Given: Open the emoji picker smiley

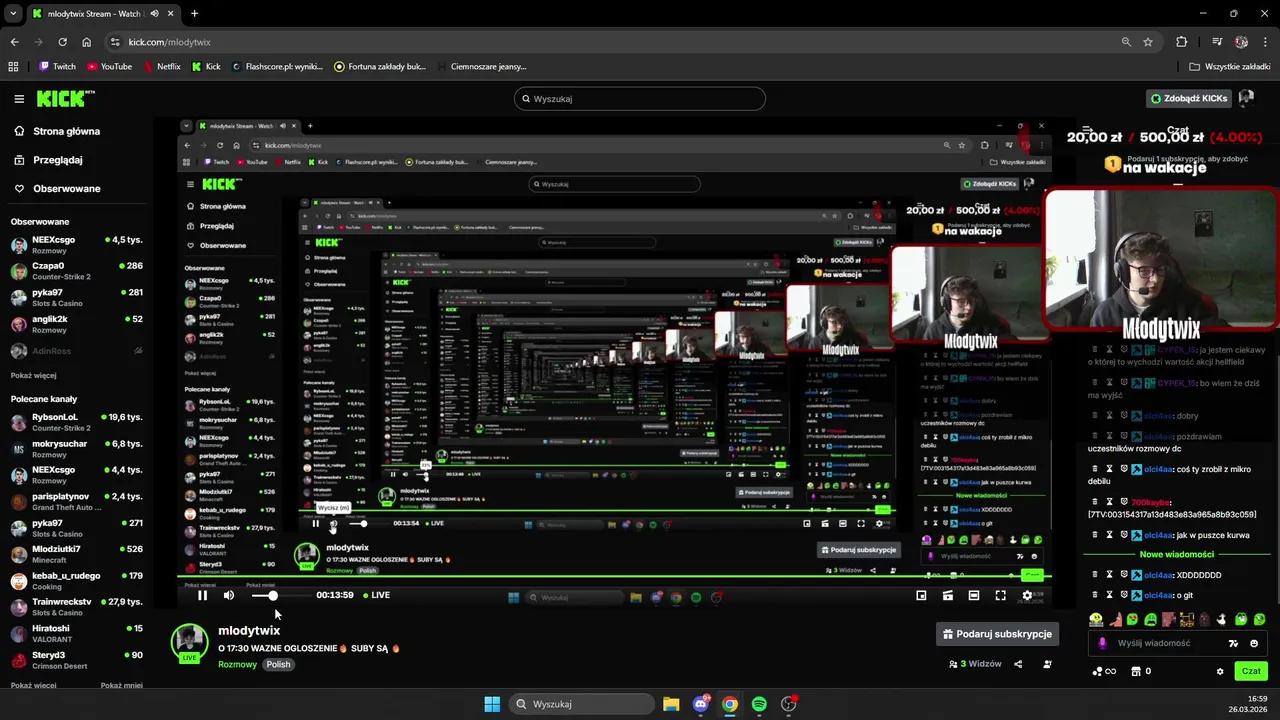Looking at the screenshot, I should click(1254, 644).
